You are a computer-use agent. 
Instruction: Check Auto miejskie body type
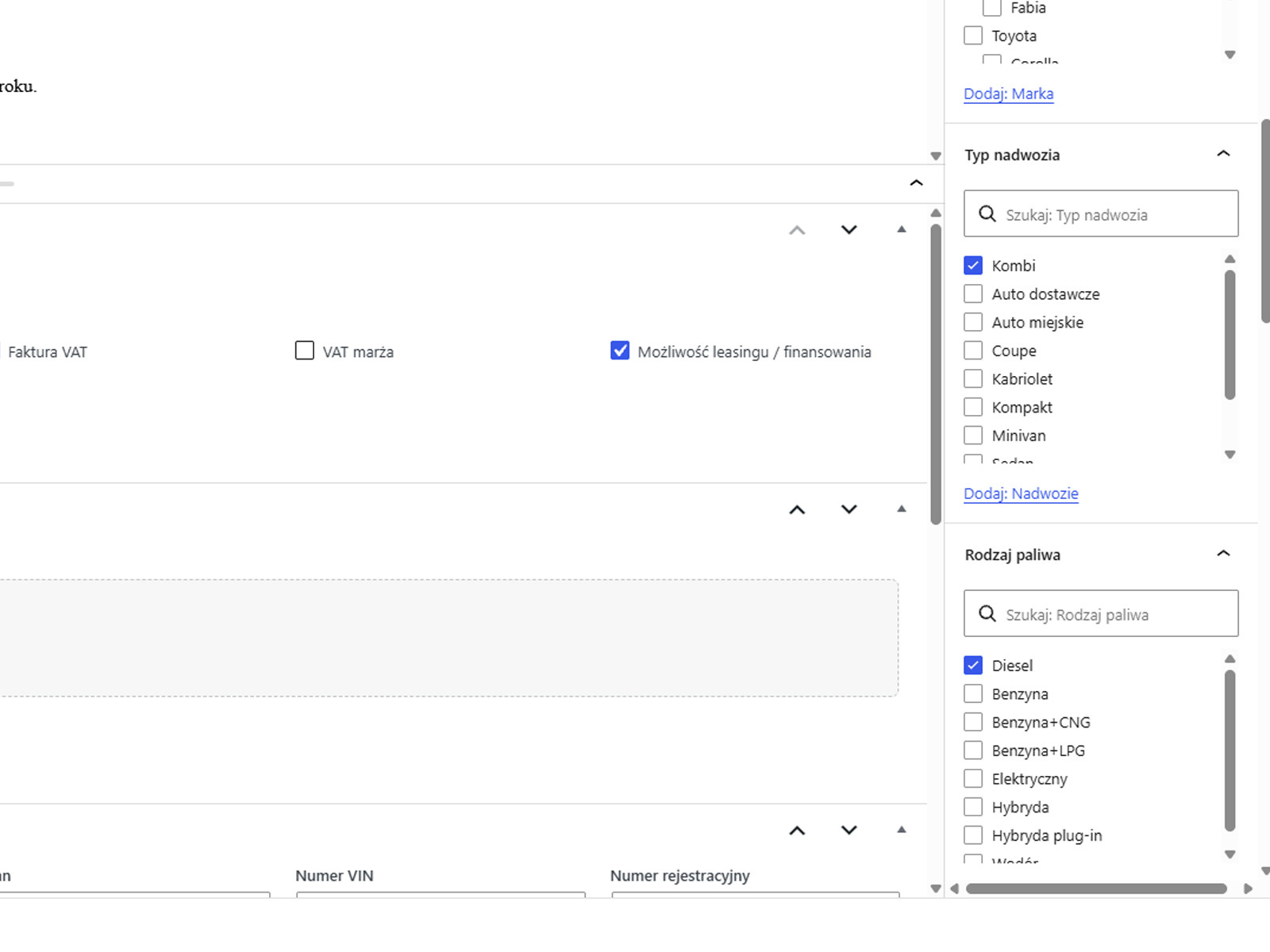click(973, 322)
